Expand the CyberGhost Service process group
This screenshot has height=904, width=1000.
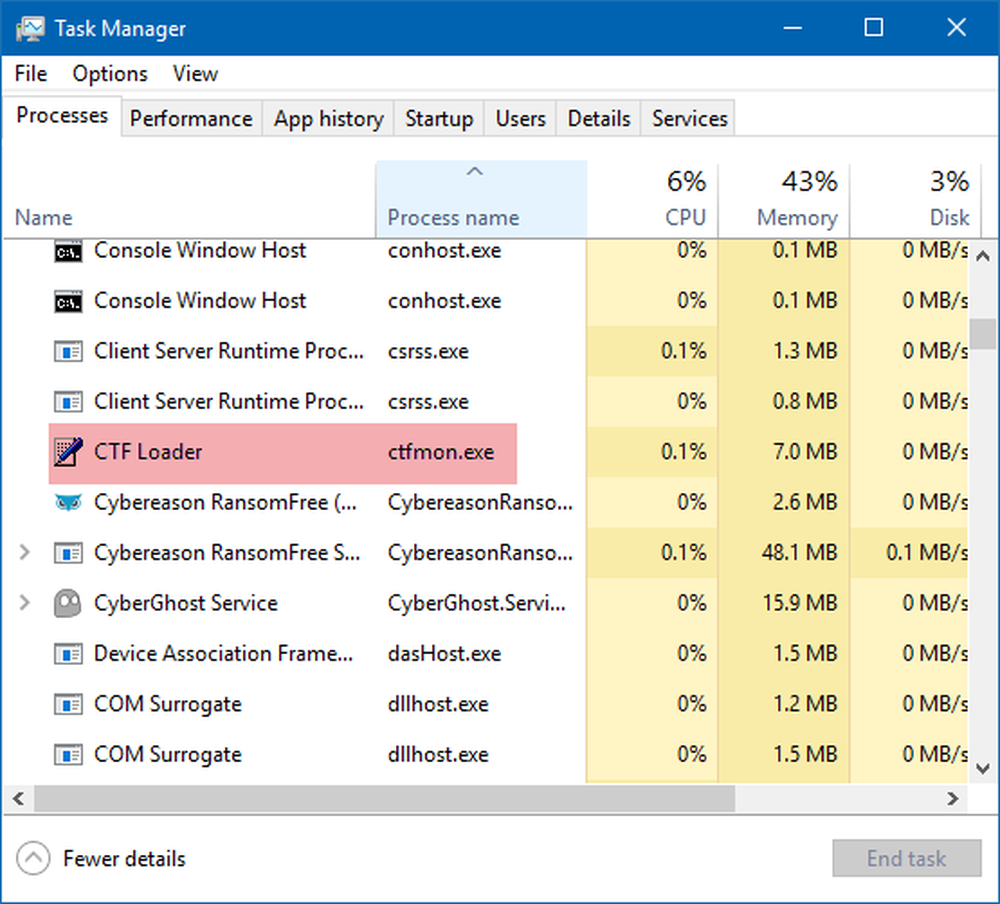25,603
